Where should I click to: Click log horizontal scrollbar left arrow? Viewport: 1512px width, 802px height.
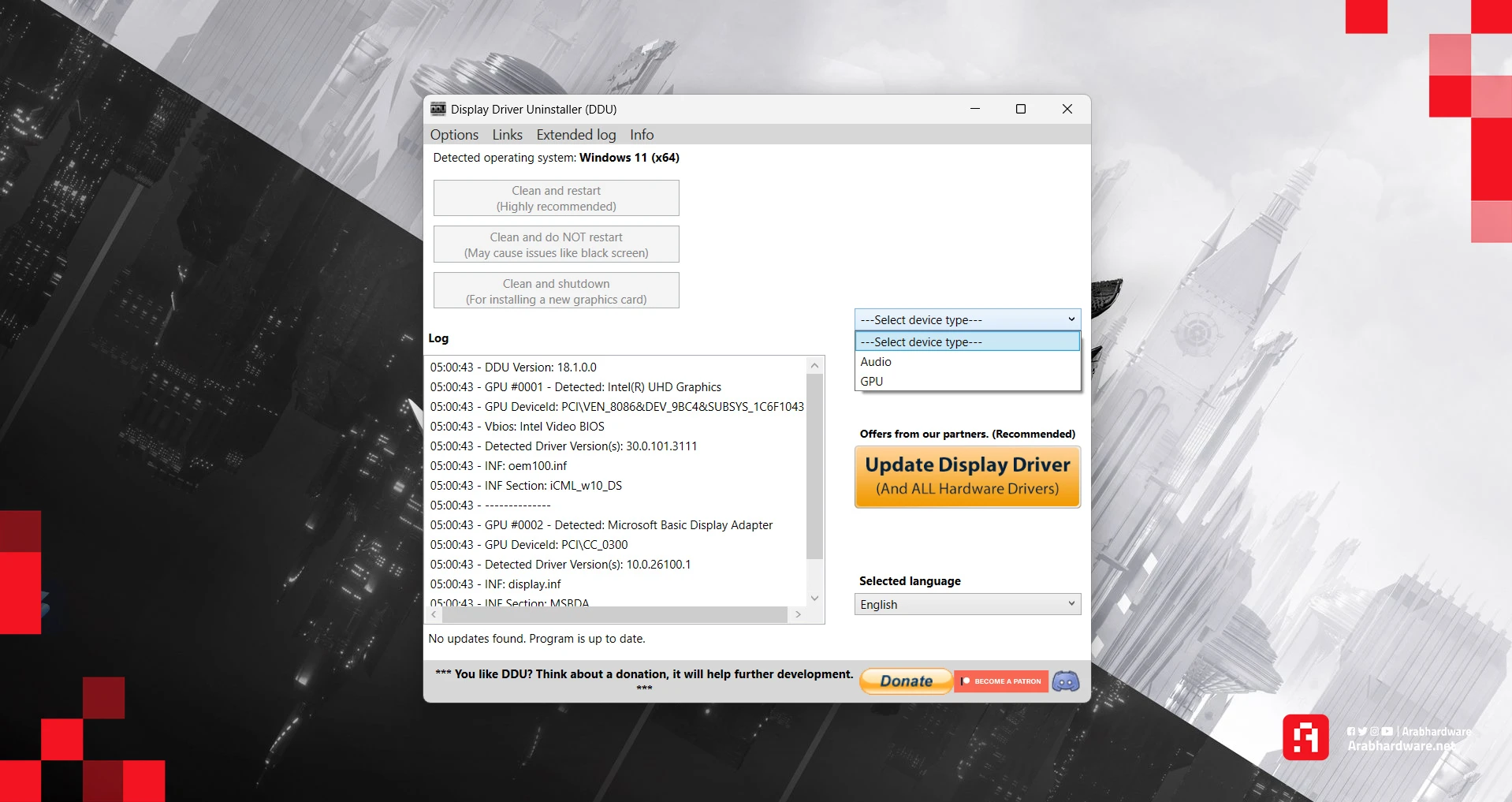tap(434, 614)
